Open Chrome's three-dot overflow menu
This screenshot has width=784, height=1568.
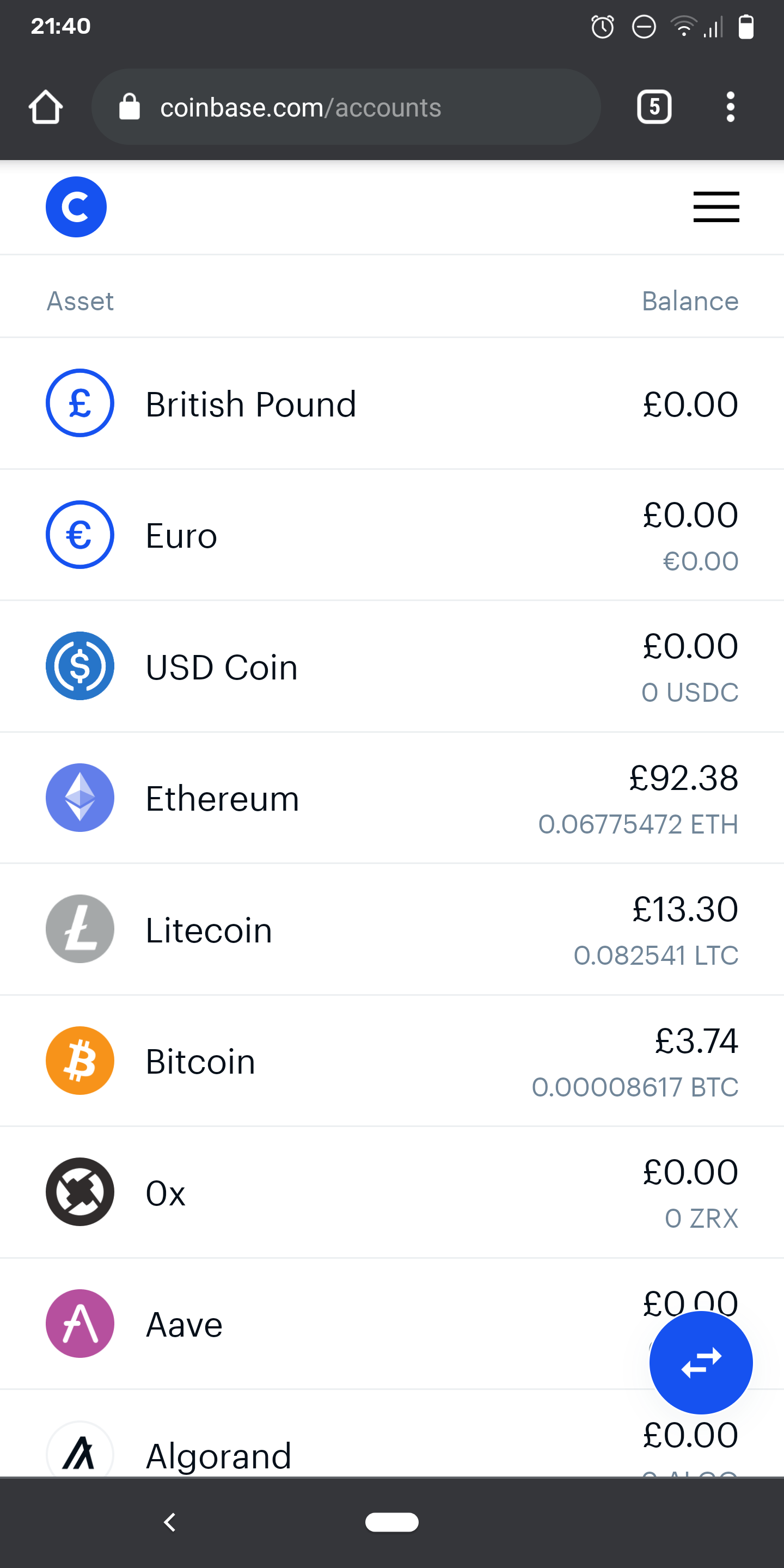[731, 107]
